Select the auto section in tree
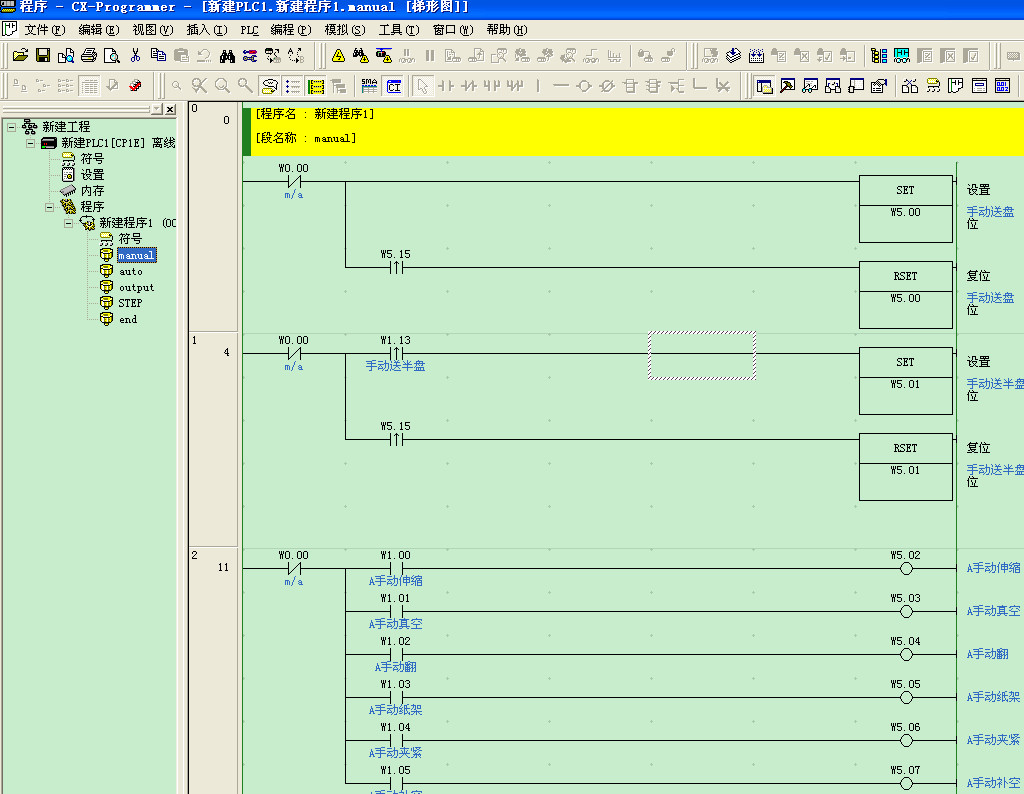Viewport: 1024px width, 794px height. [130, 271]
